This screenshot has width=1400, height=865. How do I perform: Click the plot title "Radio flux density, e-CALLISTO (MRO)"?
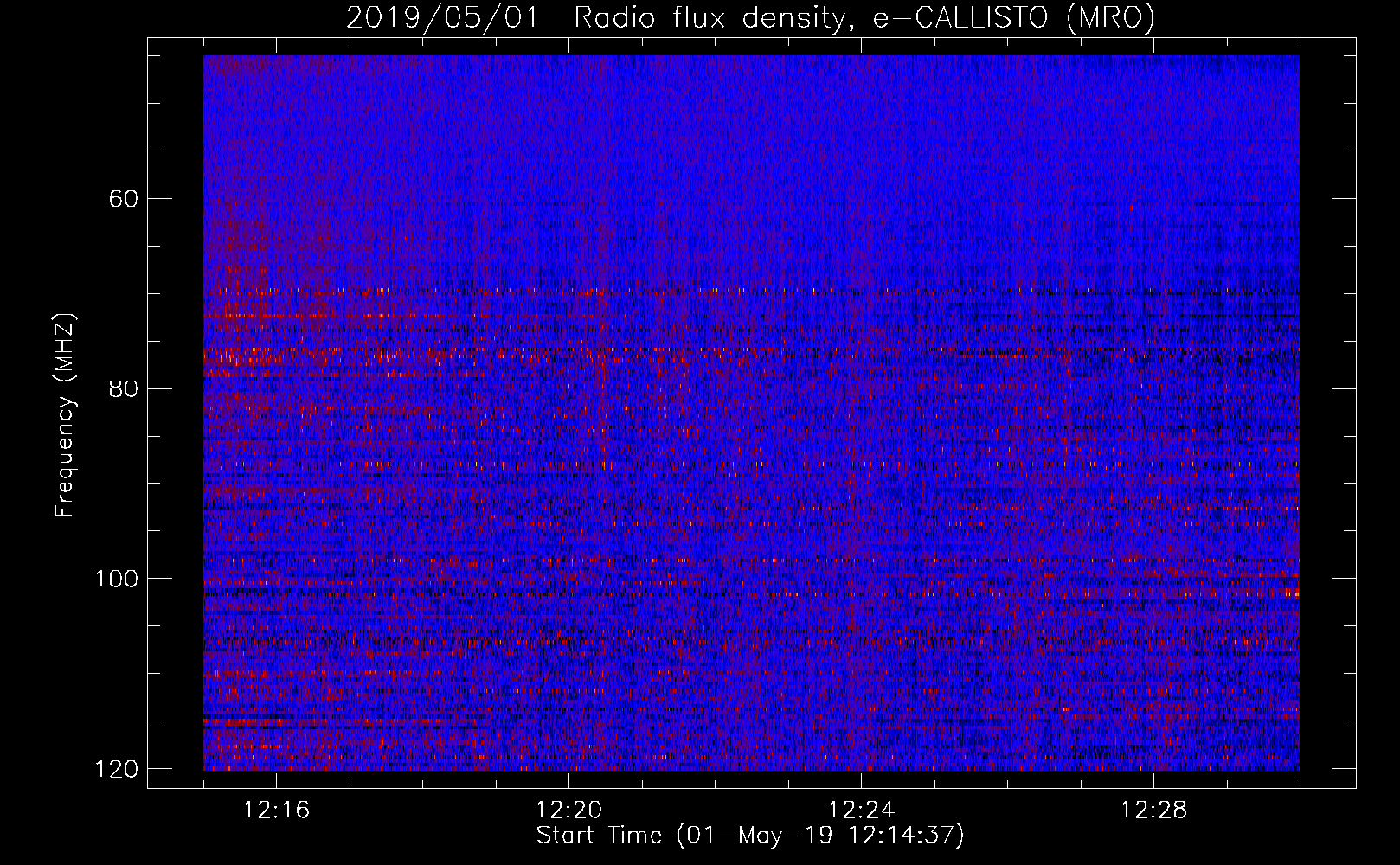(x=864, y=17)
